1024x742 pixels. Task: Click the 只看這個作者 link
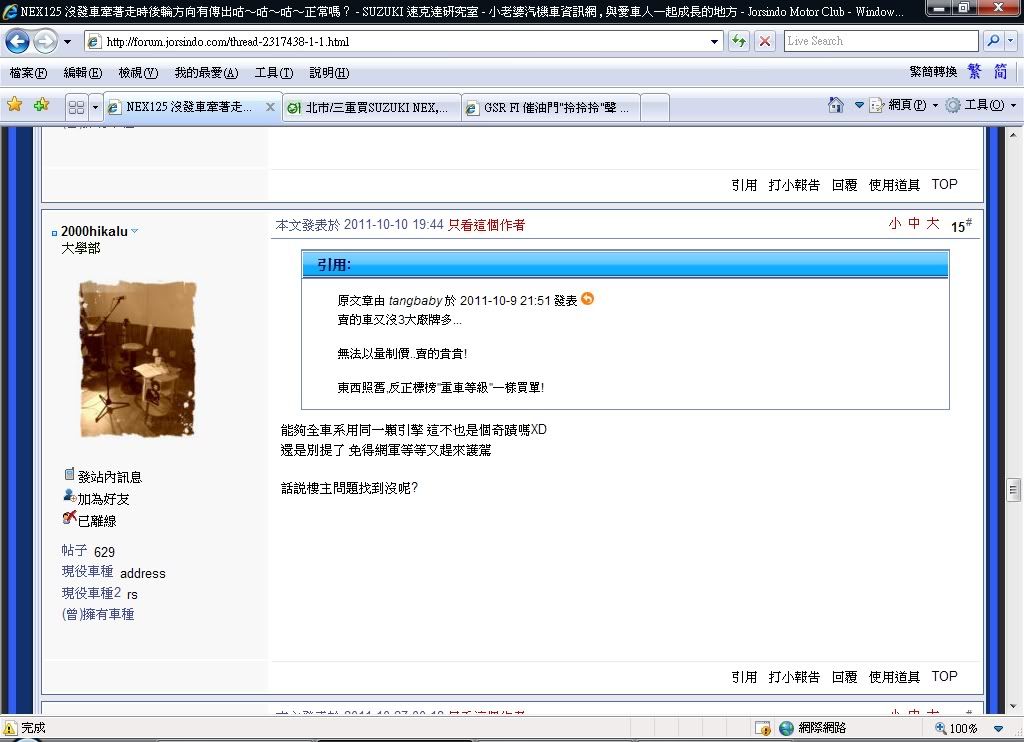coord(486,225)
